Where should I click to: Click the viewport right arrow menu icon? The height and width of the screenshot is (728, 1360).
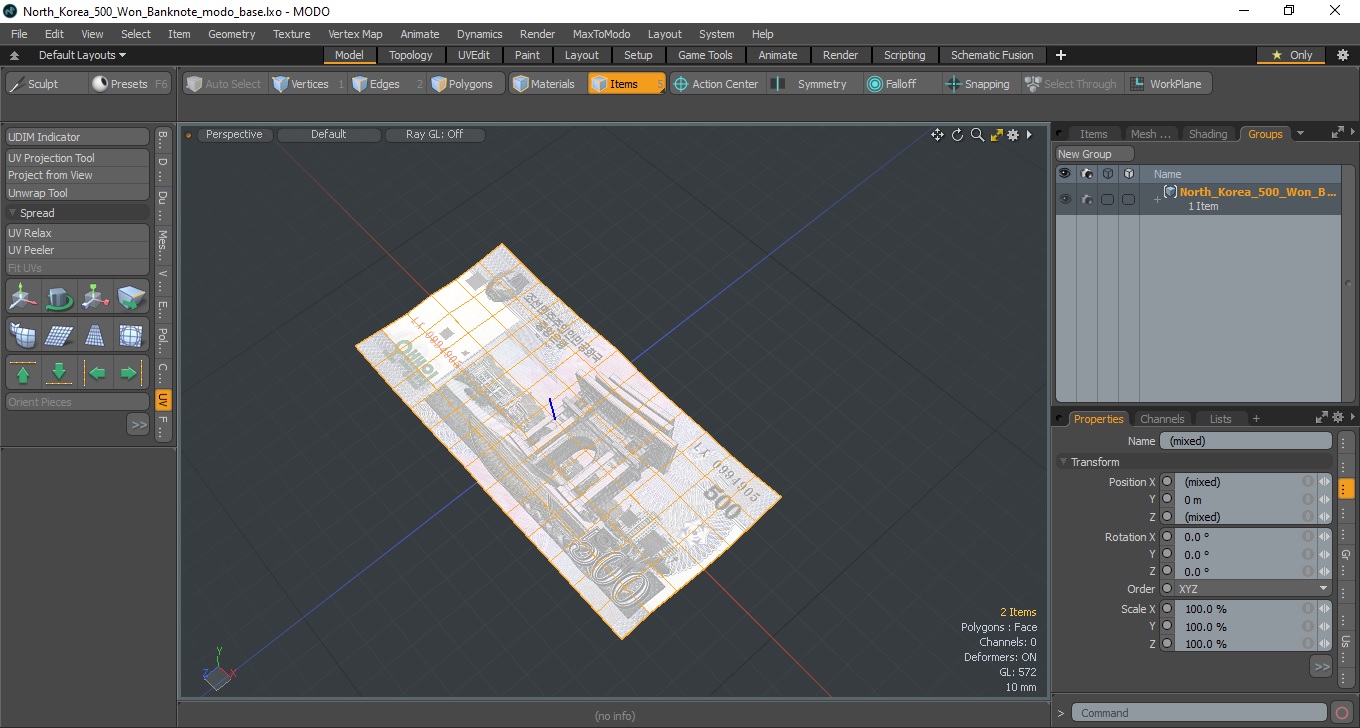(x=1029, y=135)
